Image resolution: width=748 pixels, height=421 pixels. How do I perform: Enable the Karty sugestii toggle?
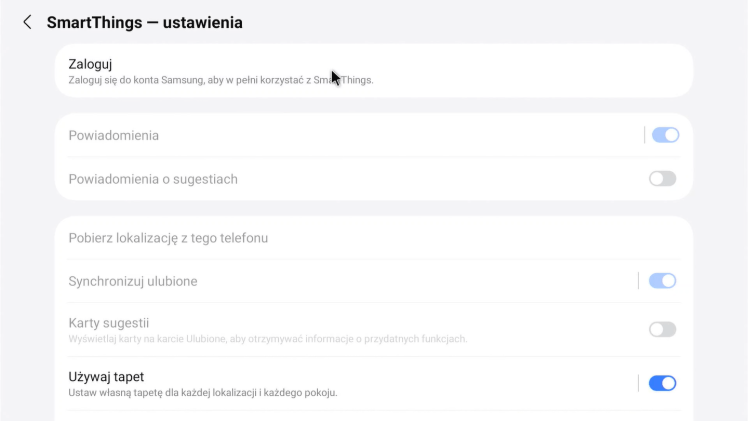click(662, 329)
